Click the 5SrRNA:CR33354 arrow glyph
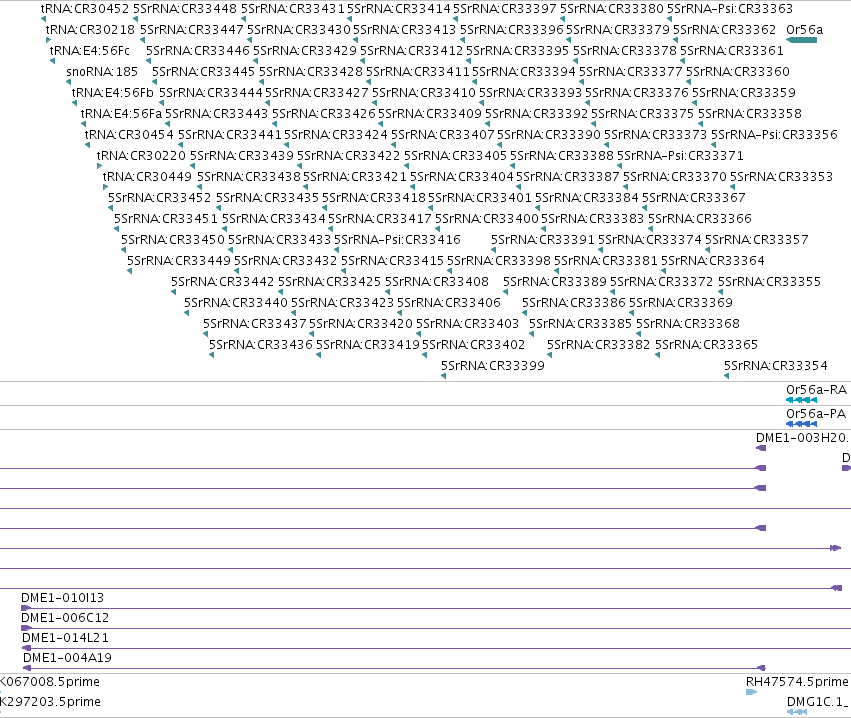Viewport: 851px width, 718px height. pos(726,376)
